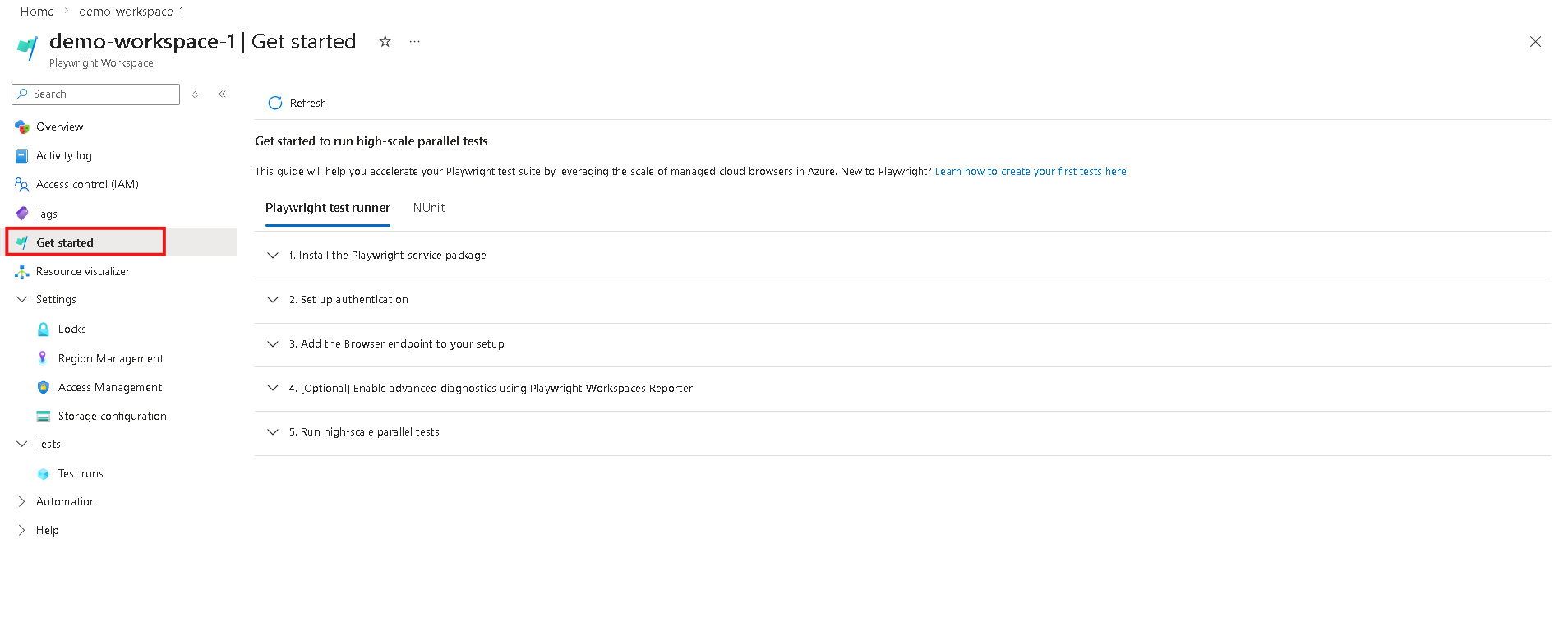Collapse the sidebar with double-chevron icon

coord(222,94)
